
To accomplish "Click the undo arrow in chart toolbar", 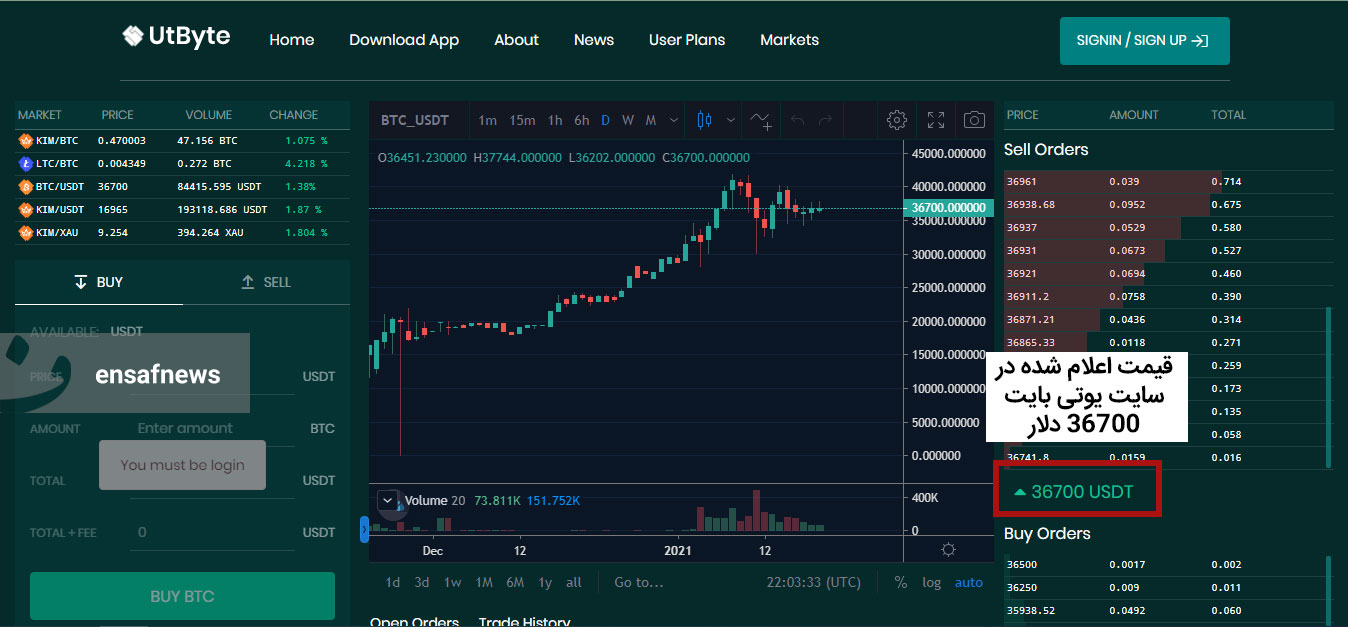I will (797, 120).
